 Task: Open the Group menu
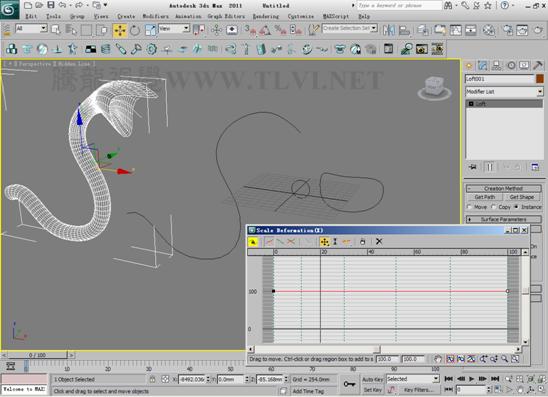(77, 16)
